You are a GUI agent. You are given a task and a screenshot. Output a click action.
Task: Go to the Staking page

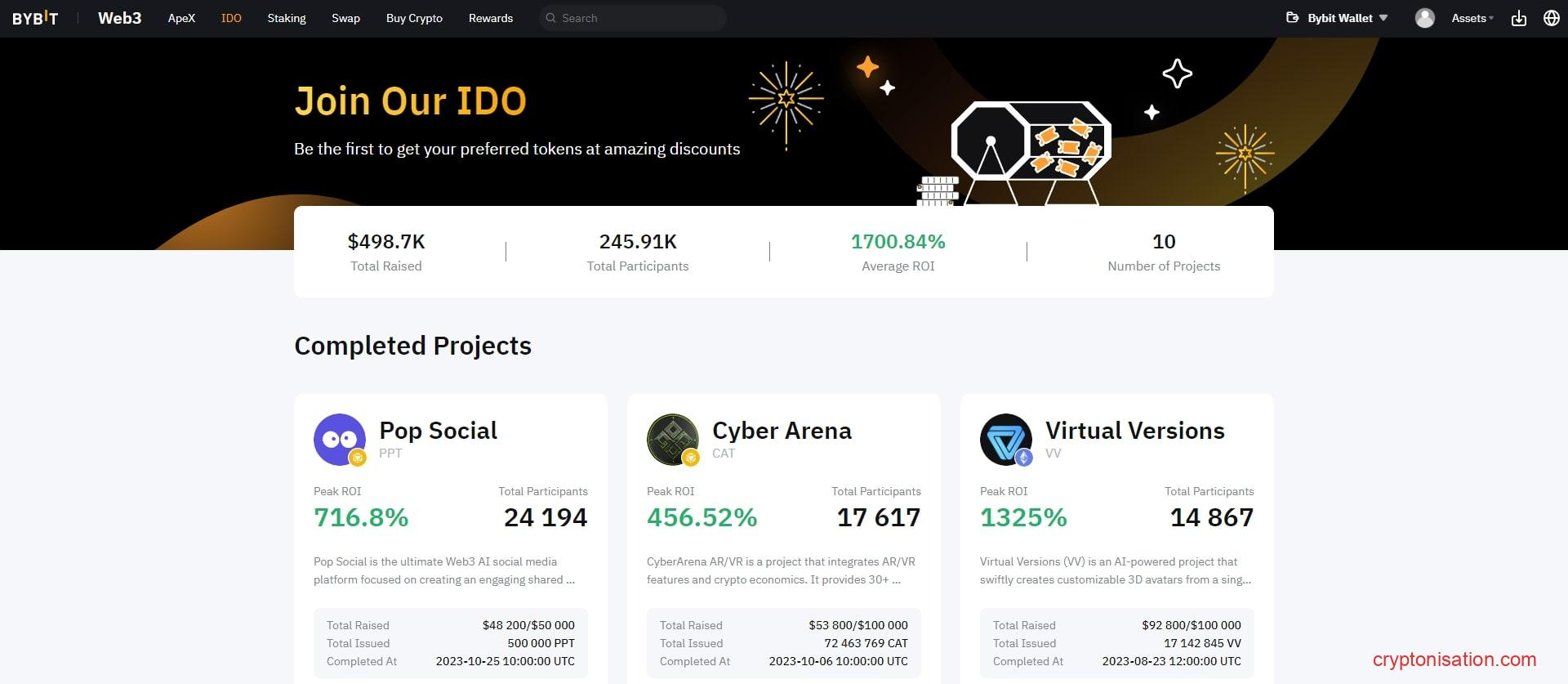pyautogui.click(x=287, y=18)
